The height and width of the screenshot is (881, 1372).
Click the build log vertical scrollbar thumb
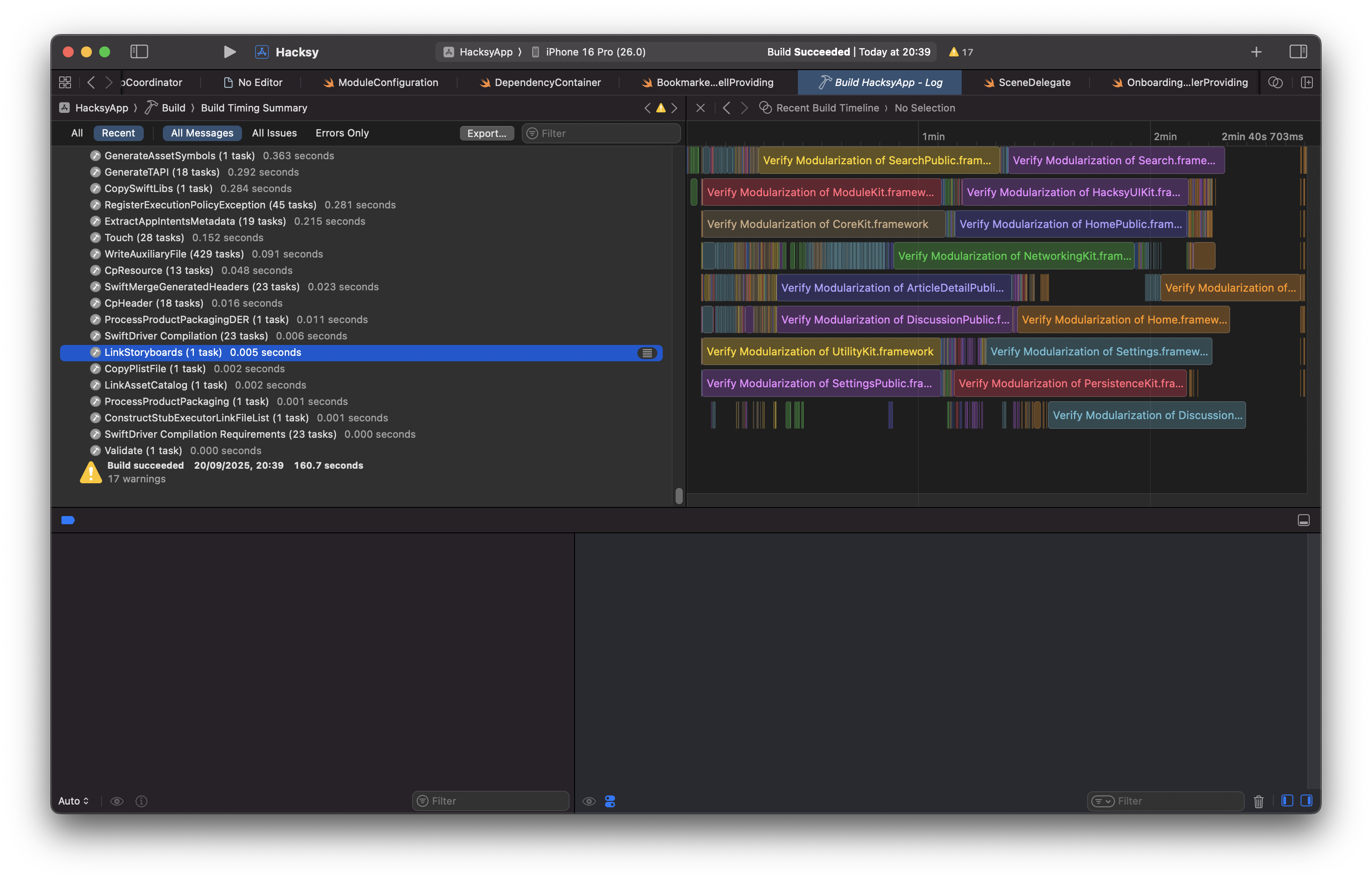point(679,496)
